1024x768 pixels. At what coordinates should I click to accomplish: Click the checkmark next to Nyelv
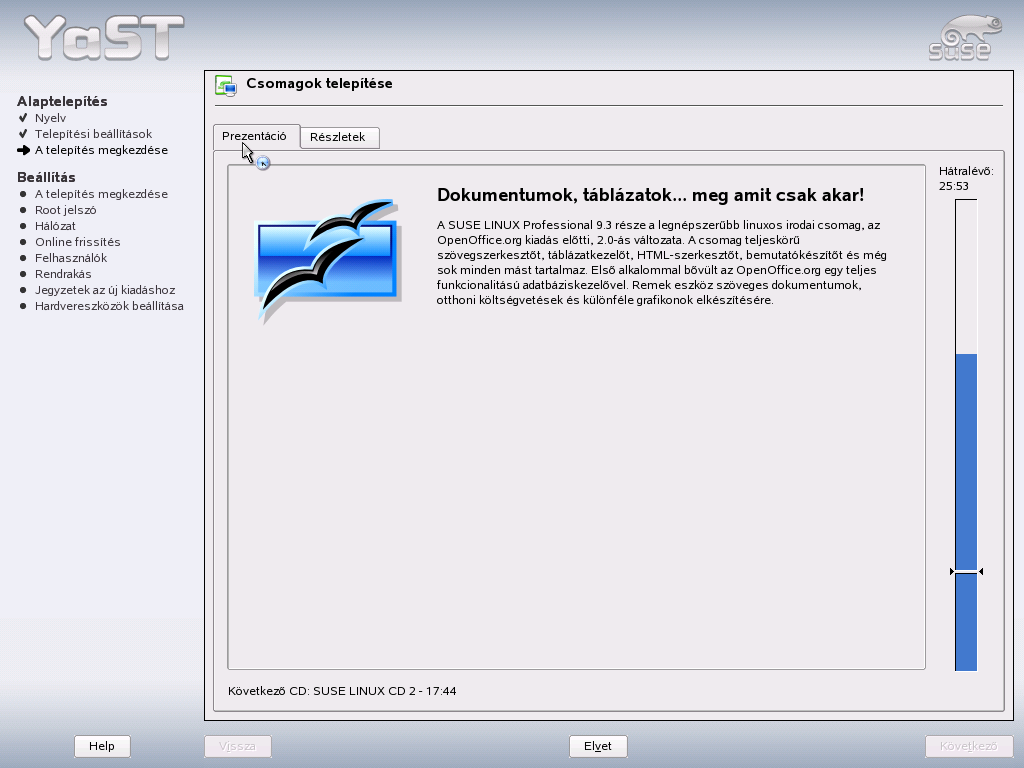24,118
